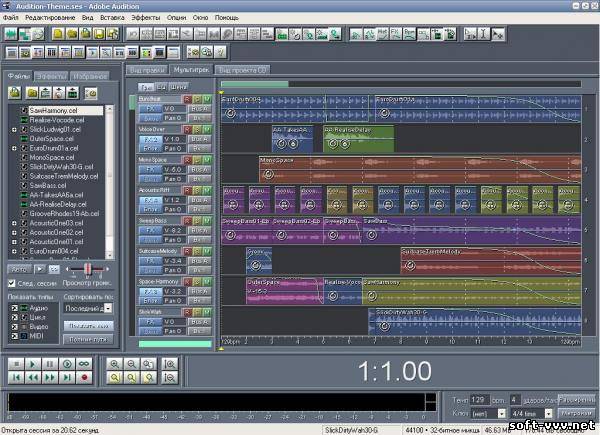
Task: Click FX button on SweepBass track
Action: pos(151,230)
